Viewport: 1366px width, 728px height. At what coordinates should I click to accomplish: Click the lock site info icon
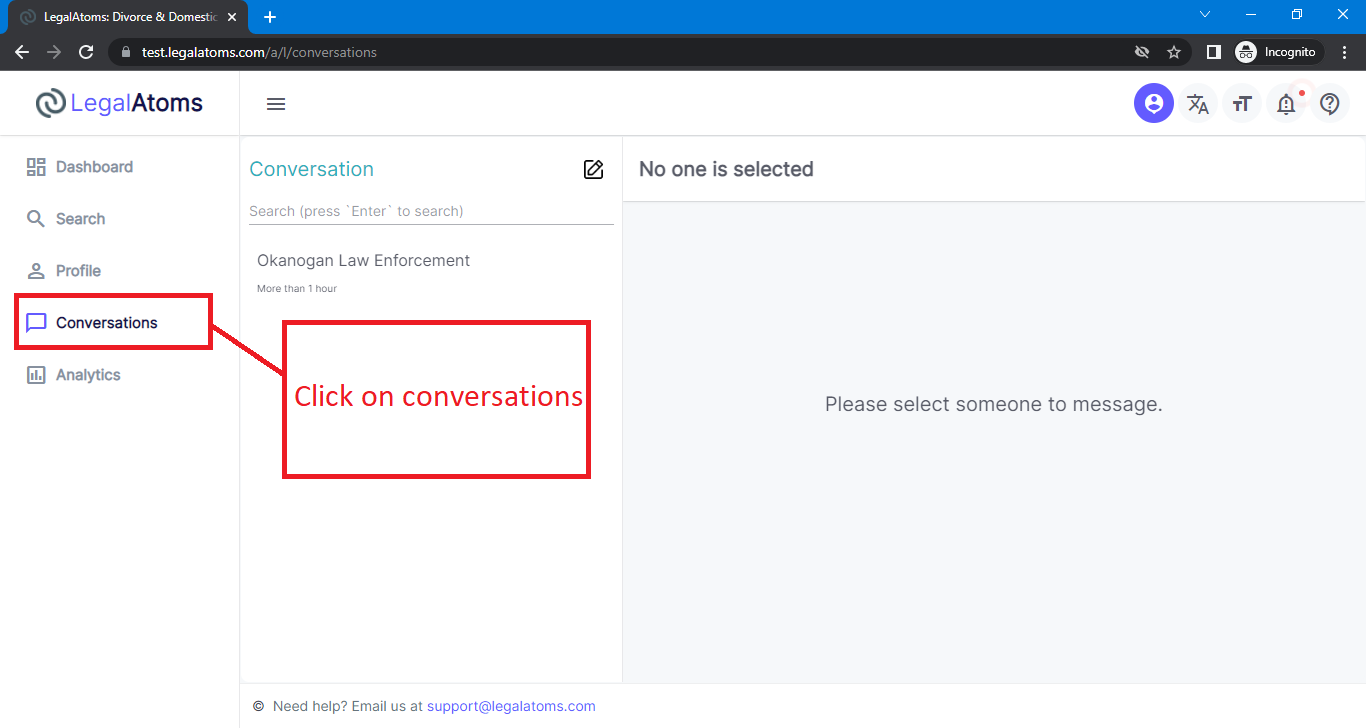click(x=126, y=52)
